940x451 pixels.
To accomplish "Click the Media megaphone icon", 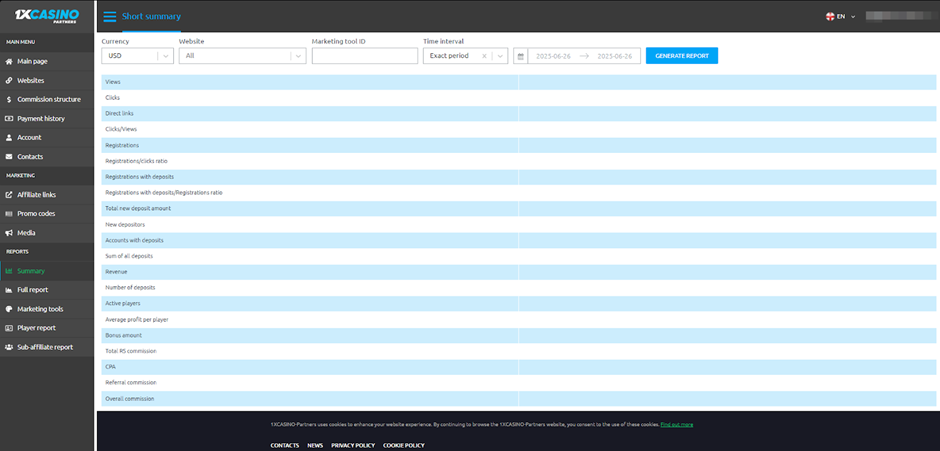I will 9,233.
